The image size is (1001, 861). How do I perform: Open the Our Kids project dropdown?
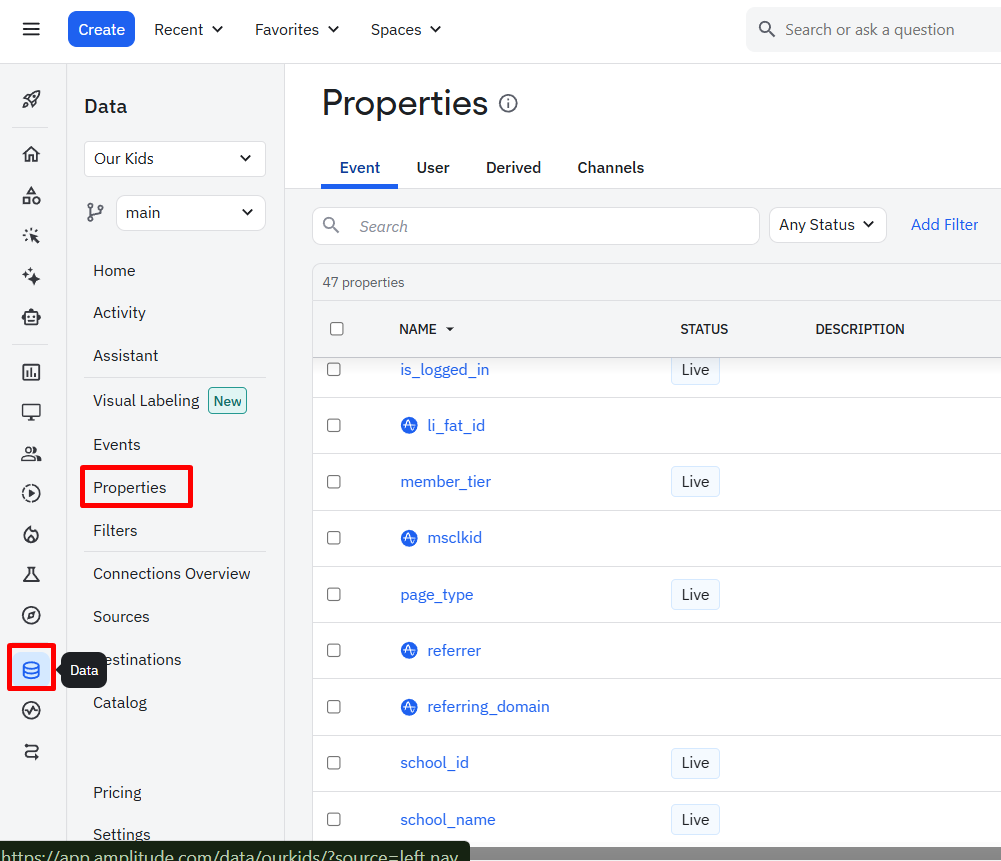click(175, 158)
